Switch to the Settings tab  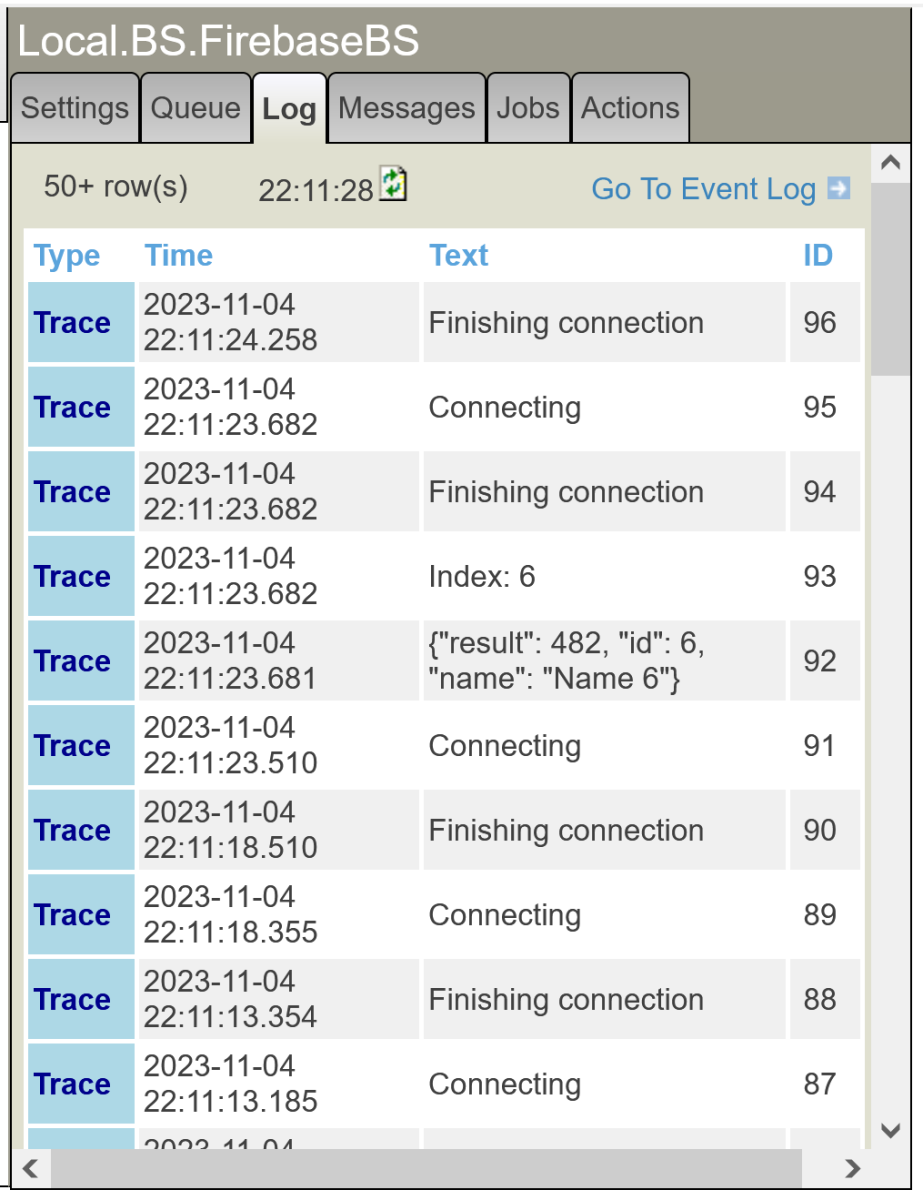pyautogui.click(x=75, y=108)
